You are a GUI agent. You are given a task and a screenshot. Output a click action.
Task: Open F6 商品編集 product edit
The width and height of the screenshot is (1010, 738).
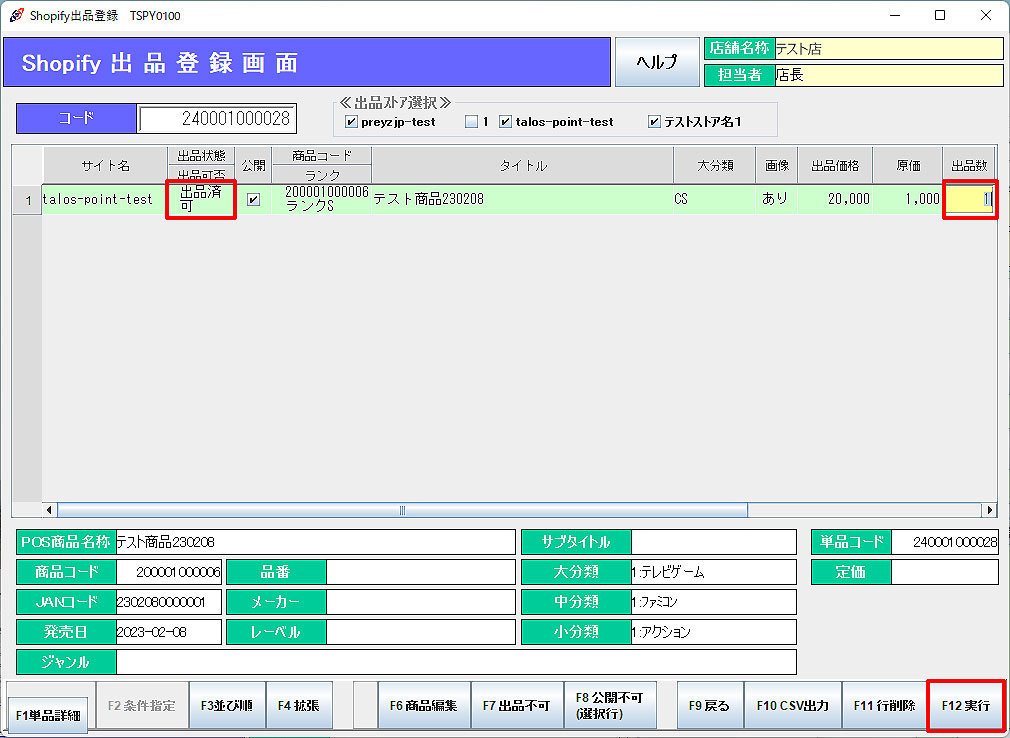click(x=423, y=705)
